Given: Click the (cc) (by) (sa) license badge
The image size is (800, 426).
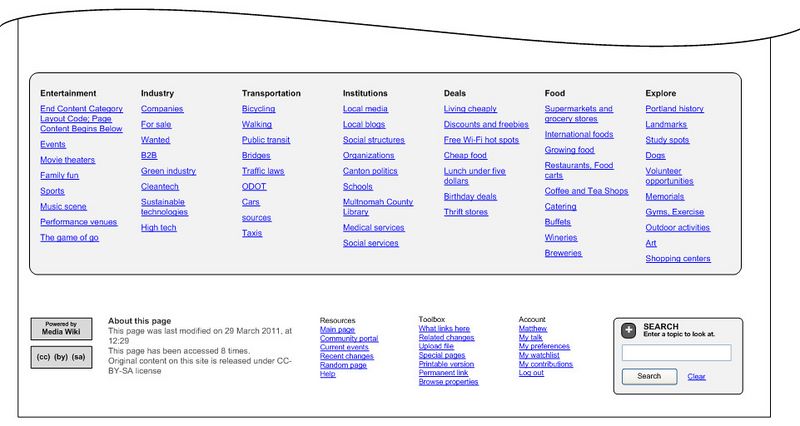Looking at the screenshot, I should pyautogui.click(x=61, y=357).
